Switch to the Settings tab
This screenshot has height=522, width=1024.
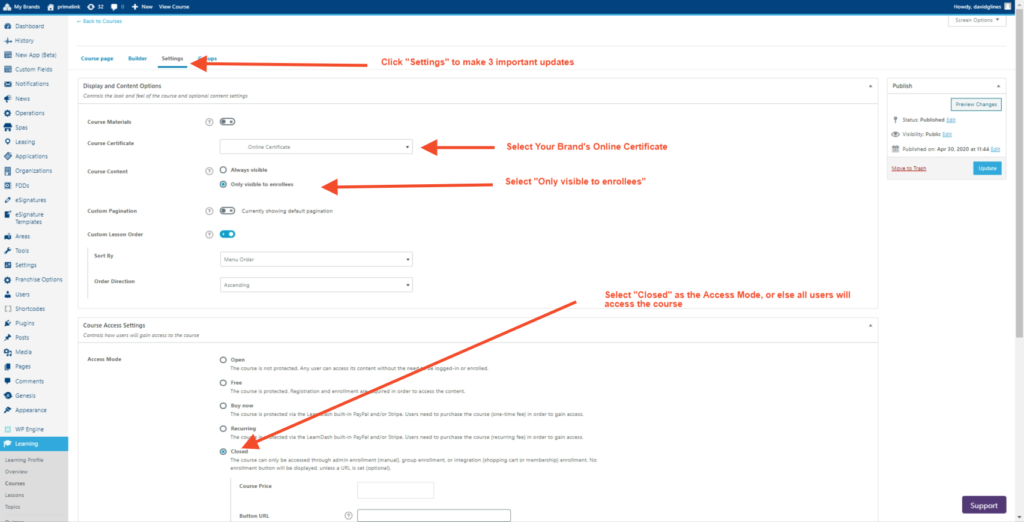pos(172,58)
